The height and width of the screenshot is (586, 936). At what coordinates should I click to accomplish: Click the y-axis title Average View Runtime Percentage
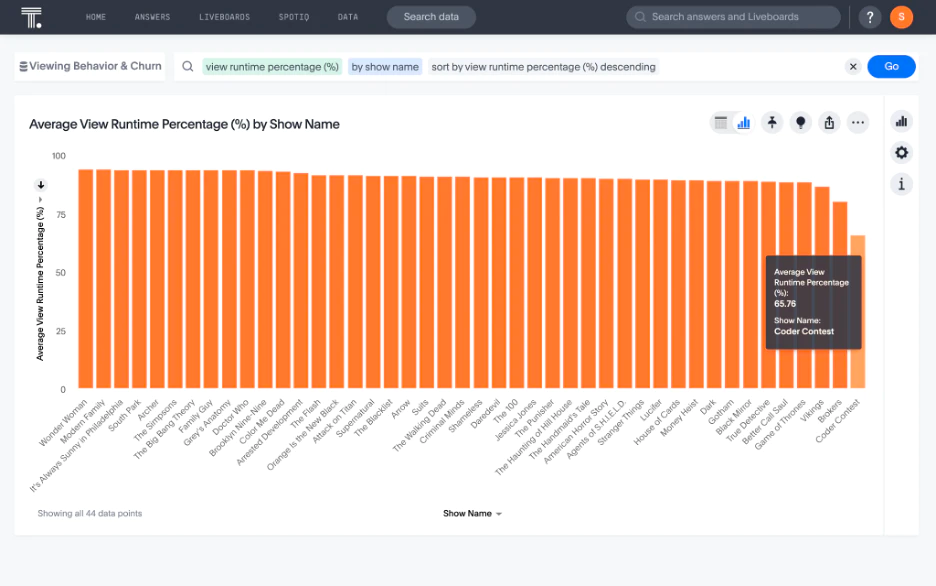(x=40, y=284)
